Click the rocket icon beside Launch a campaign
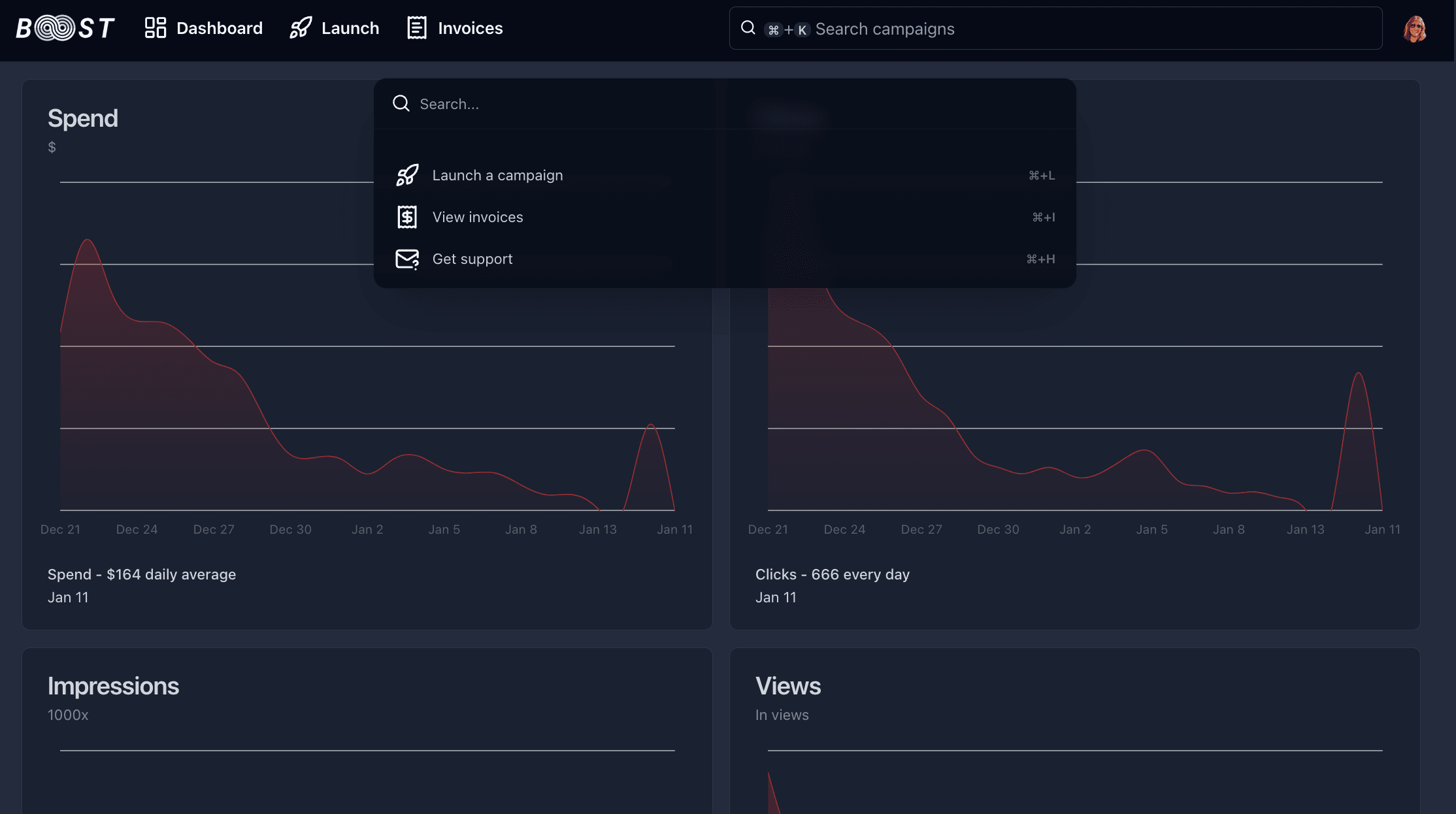 pos(406,174)
